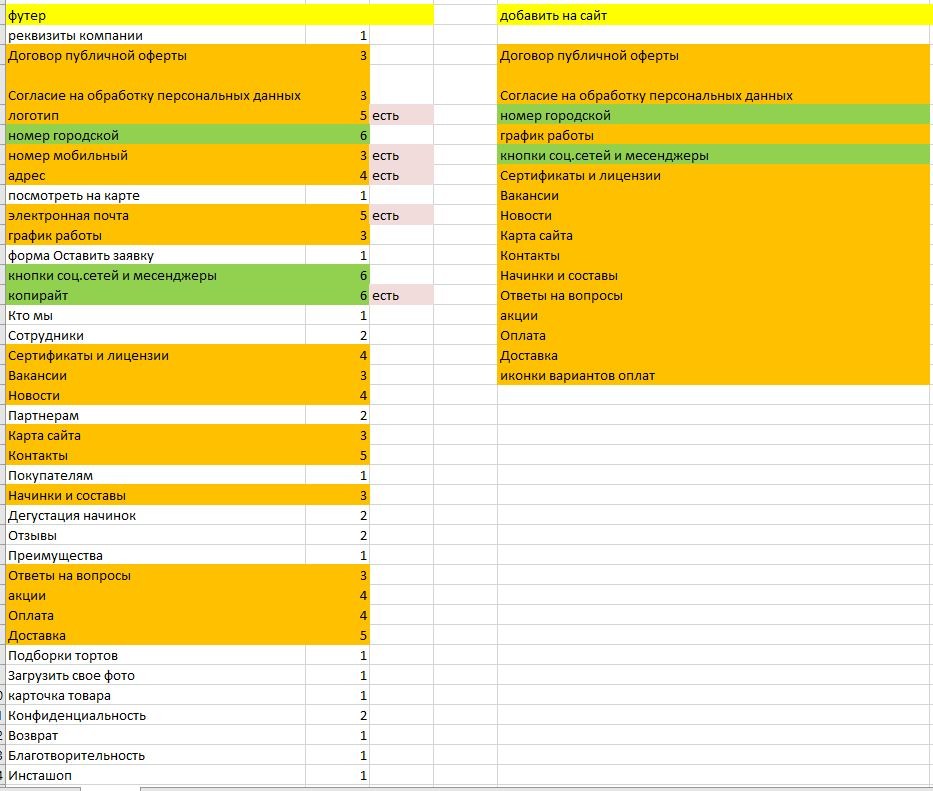Screen dimensions: 933x791
Task: Click the 'добавить на сайт' header cell
Action: click(715, 15)
